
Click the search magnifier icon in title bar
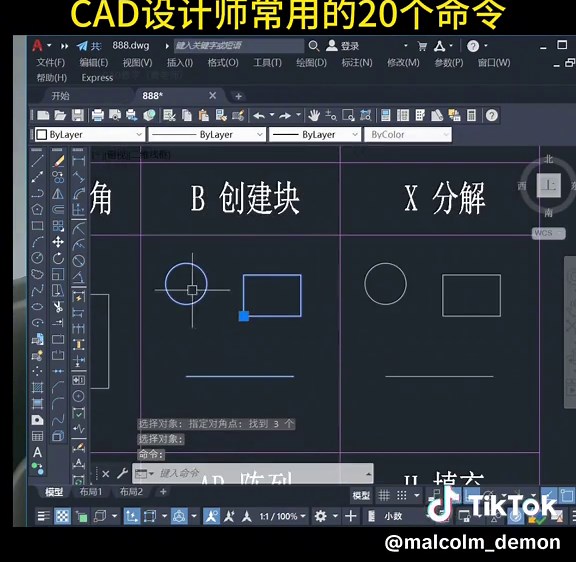tap(314, 46)
